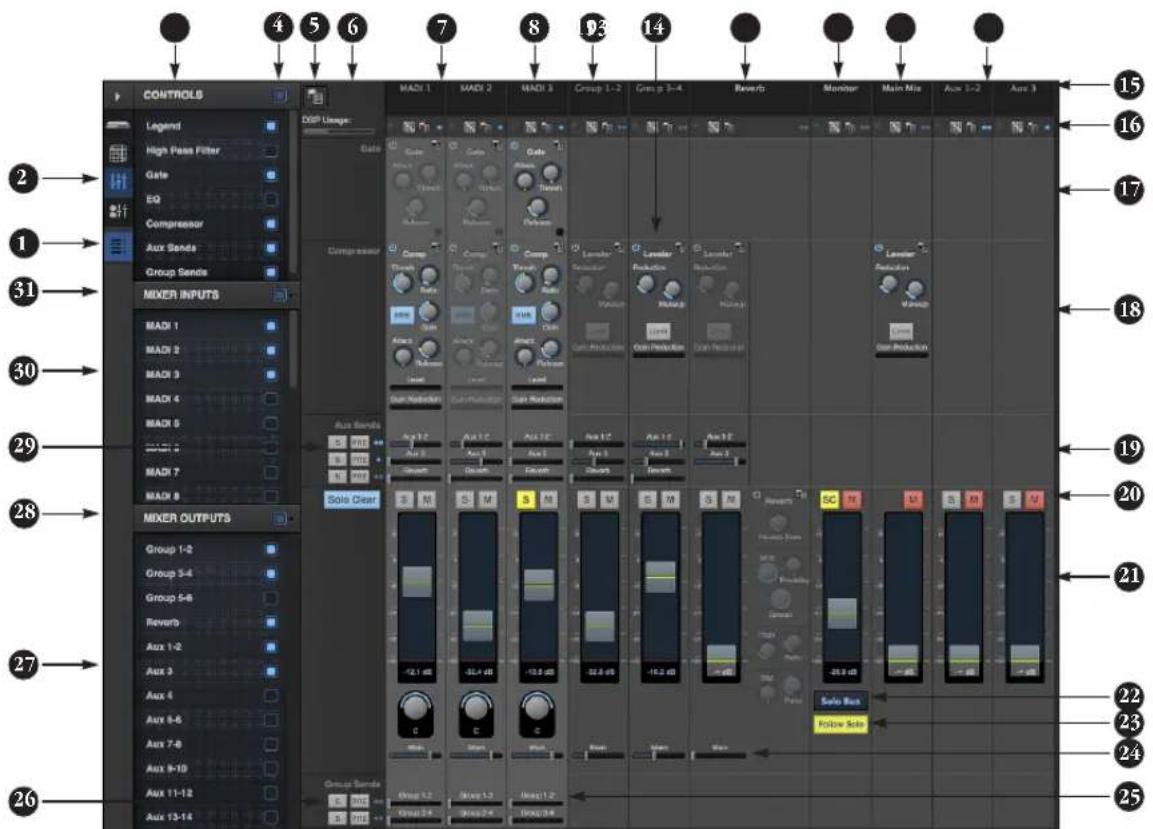Select the Reverb channel name header

pyautogui.click(x=749, y=88)
